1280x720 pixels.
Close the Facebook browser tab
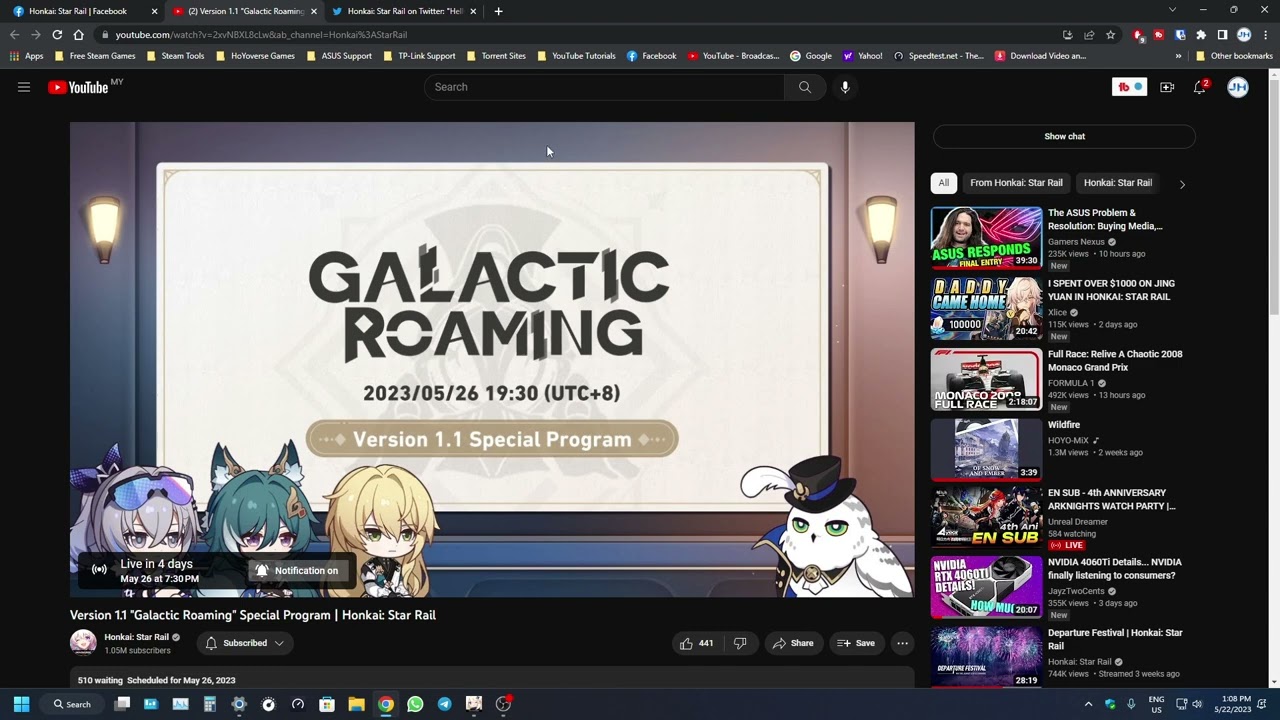(x=154, y=11)
